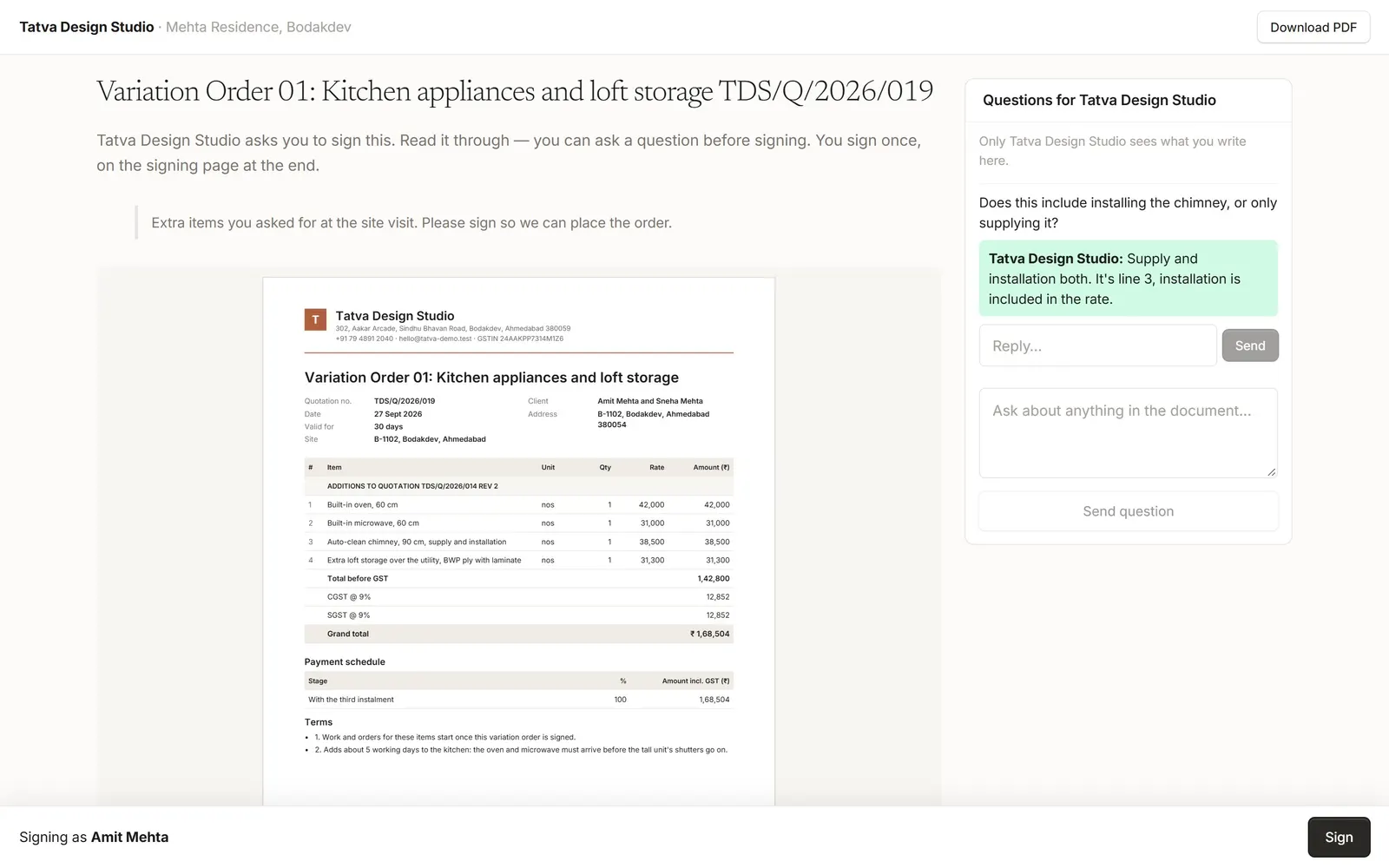Click the 'With the third instalment' payment stage

(x=351, y=700)
